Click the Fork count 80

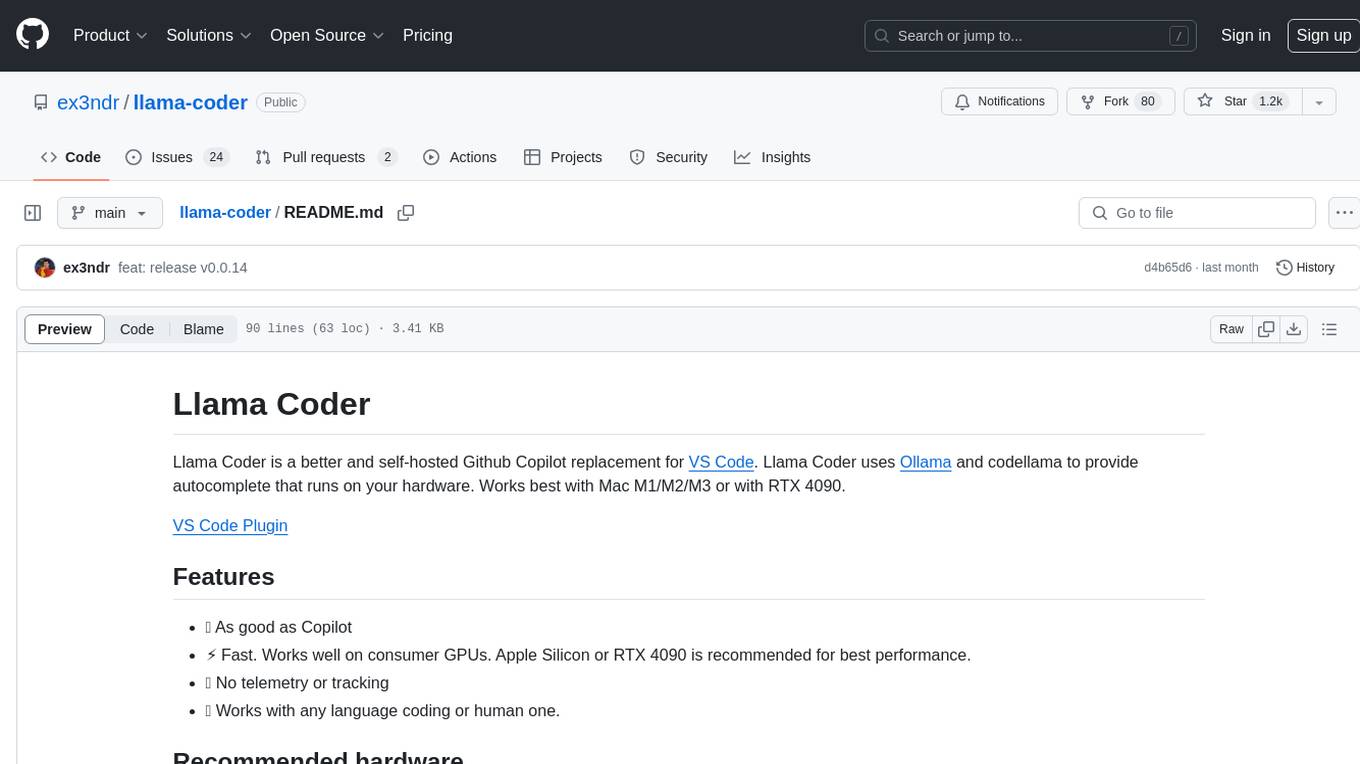click(1148, 102)
